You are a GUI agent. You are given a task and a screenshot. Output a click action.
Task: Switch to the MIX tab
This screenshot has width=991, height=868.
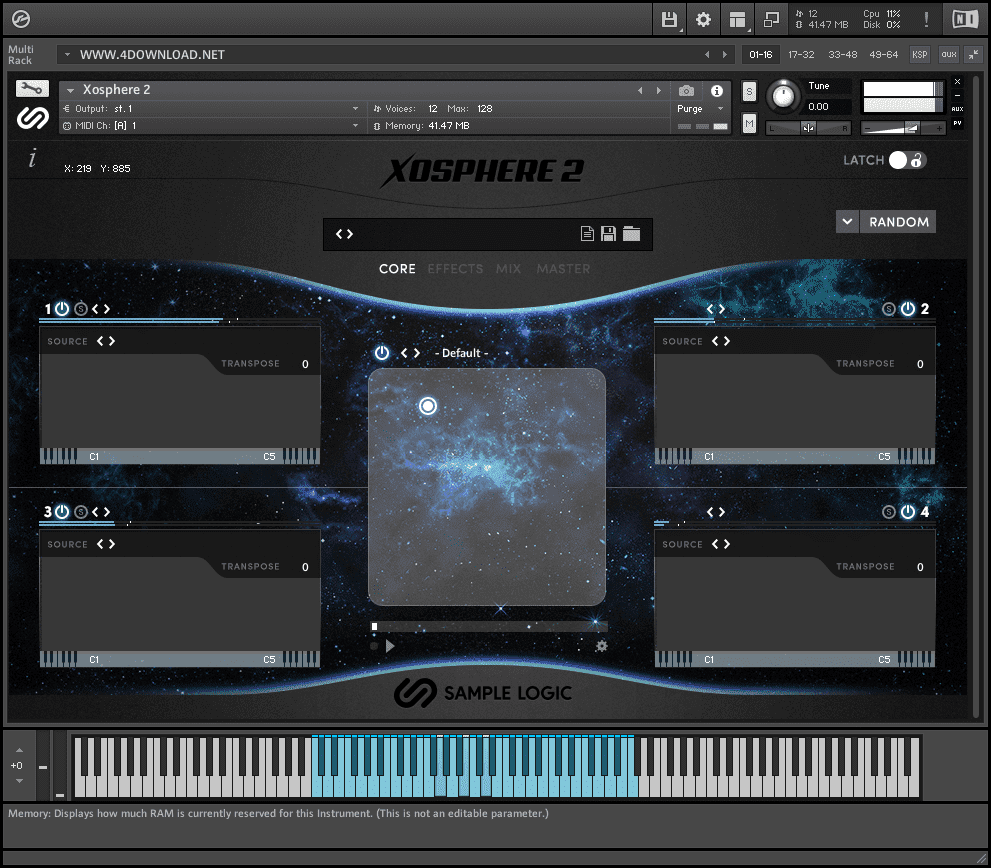(508, 269)
